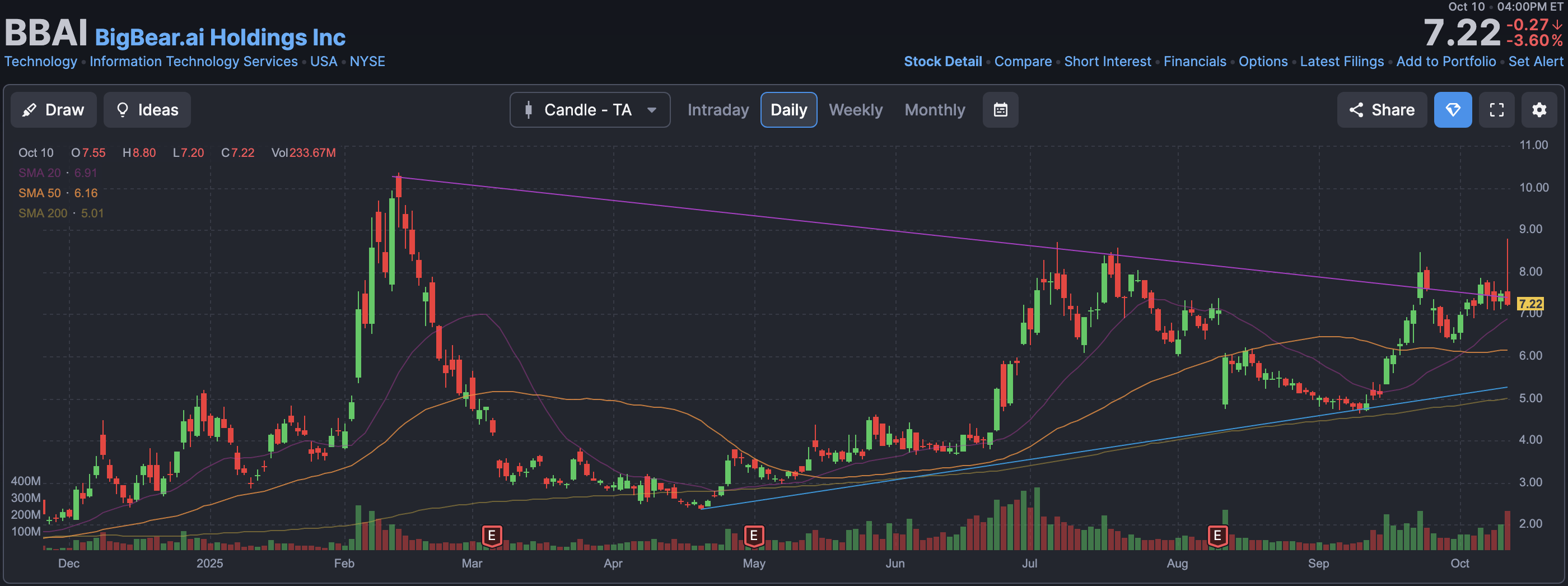View Latest Filings
Screen dimensions: 1568x586
coord(1342,62)
